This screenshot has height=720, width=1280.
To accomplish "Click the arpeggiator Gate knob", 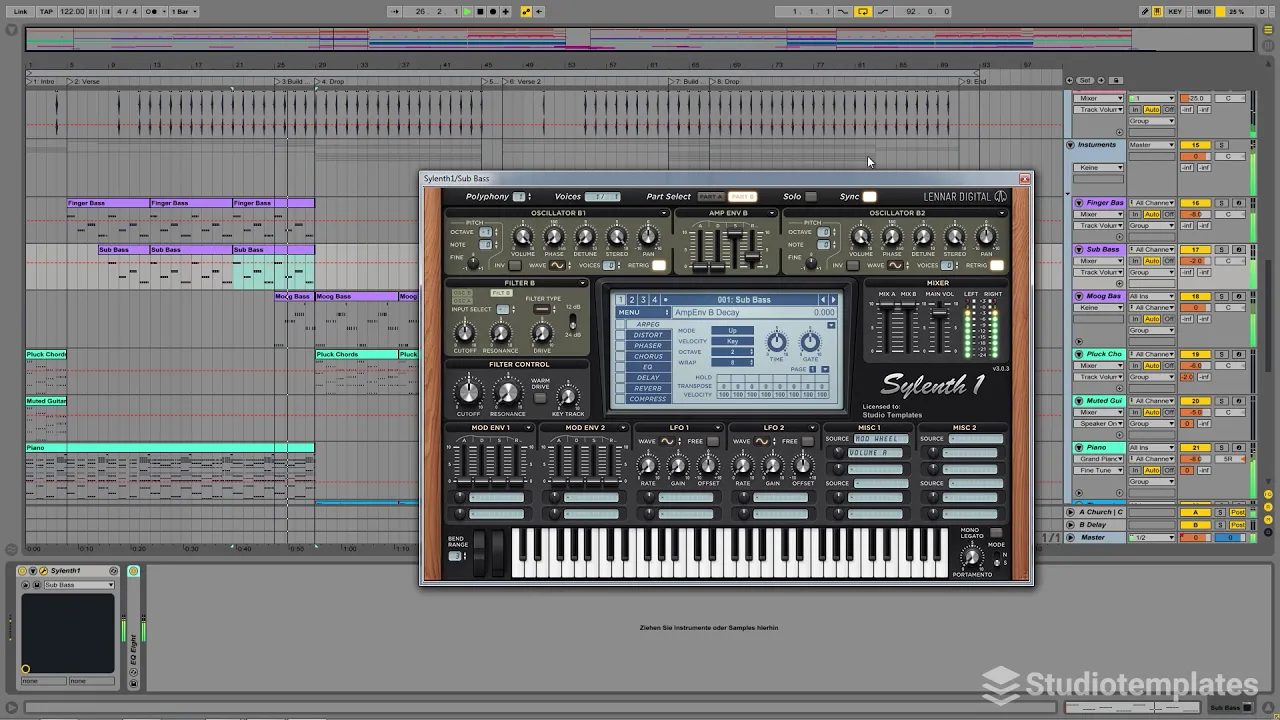I will tap(810, 343).
